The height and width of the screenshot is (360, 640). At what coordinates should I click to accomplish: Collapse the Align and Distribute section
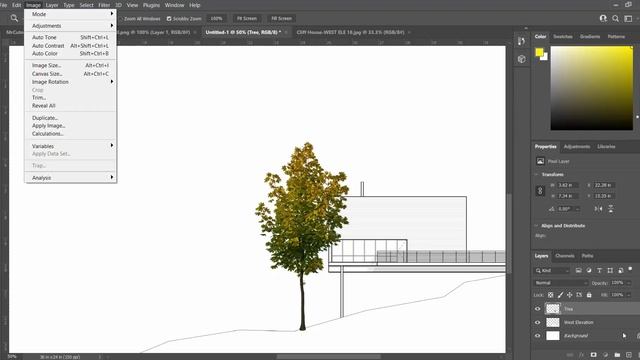click(537, 225)
